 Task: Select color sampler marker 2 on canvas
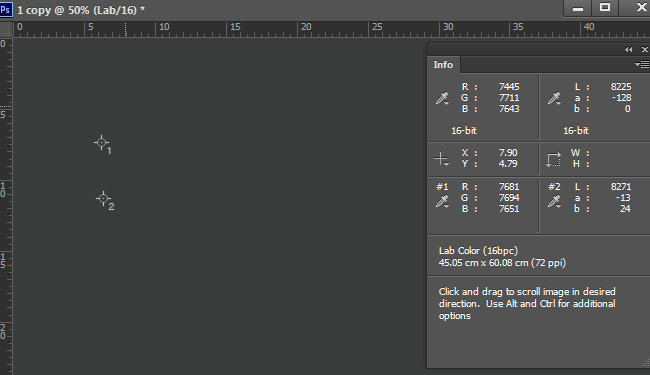pyautogui.click(x=104, y=198)
